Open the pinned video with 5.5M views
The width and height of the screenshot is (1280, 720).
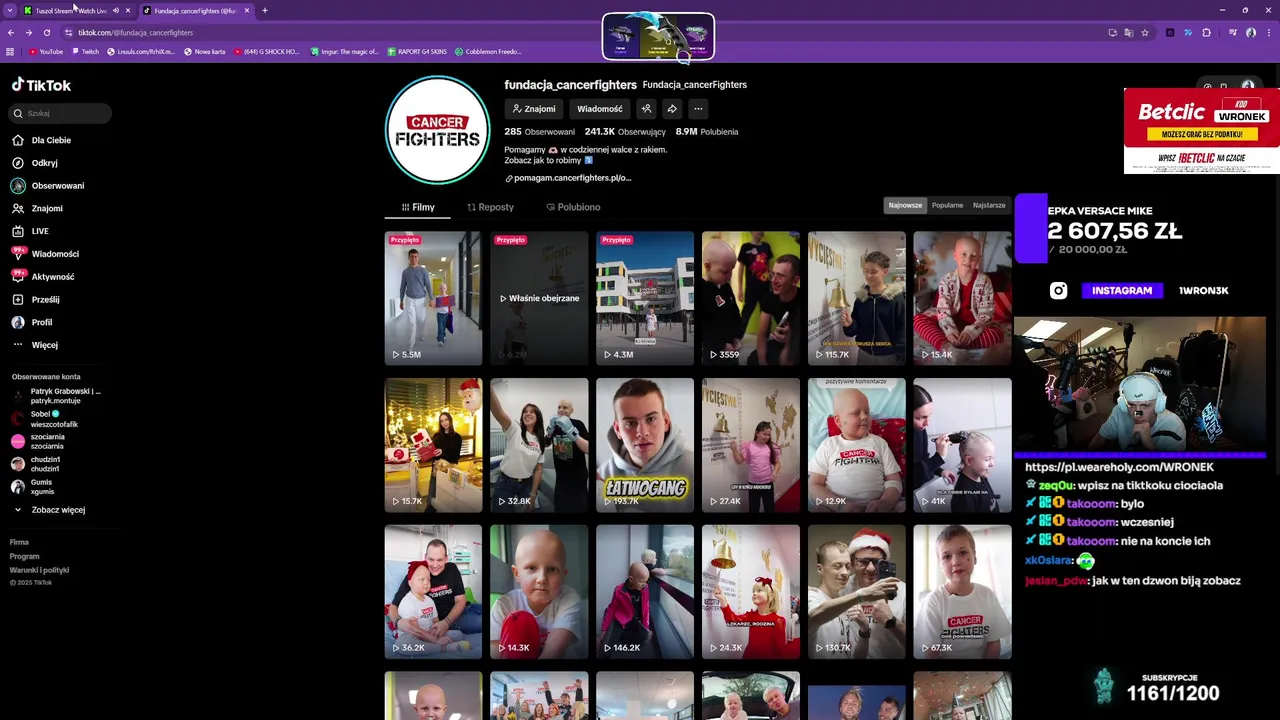tap(433, 298)
